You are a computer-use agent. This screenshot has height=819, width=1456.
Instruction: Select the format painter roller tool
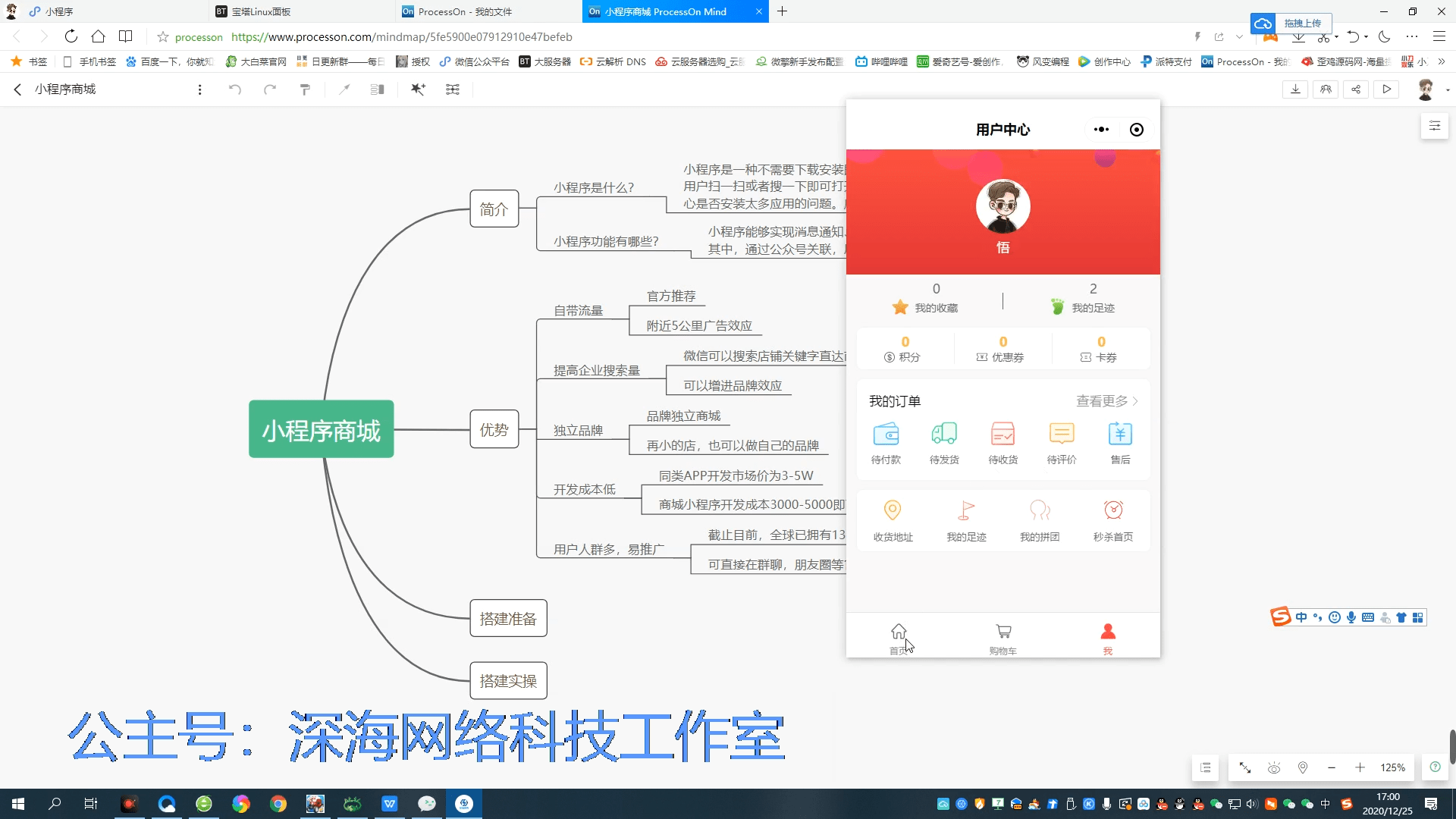coord(305,89)
